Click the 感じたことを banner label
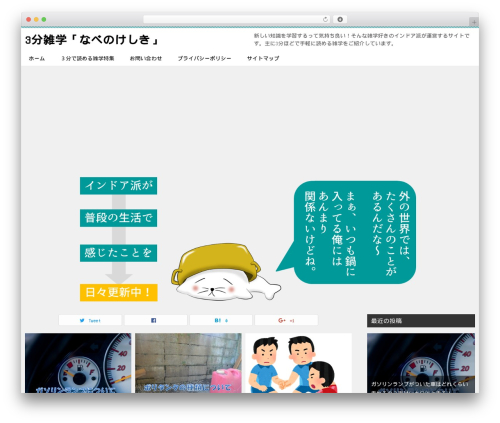Screen dimensions: 500x423 coord(118,253)
